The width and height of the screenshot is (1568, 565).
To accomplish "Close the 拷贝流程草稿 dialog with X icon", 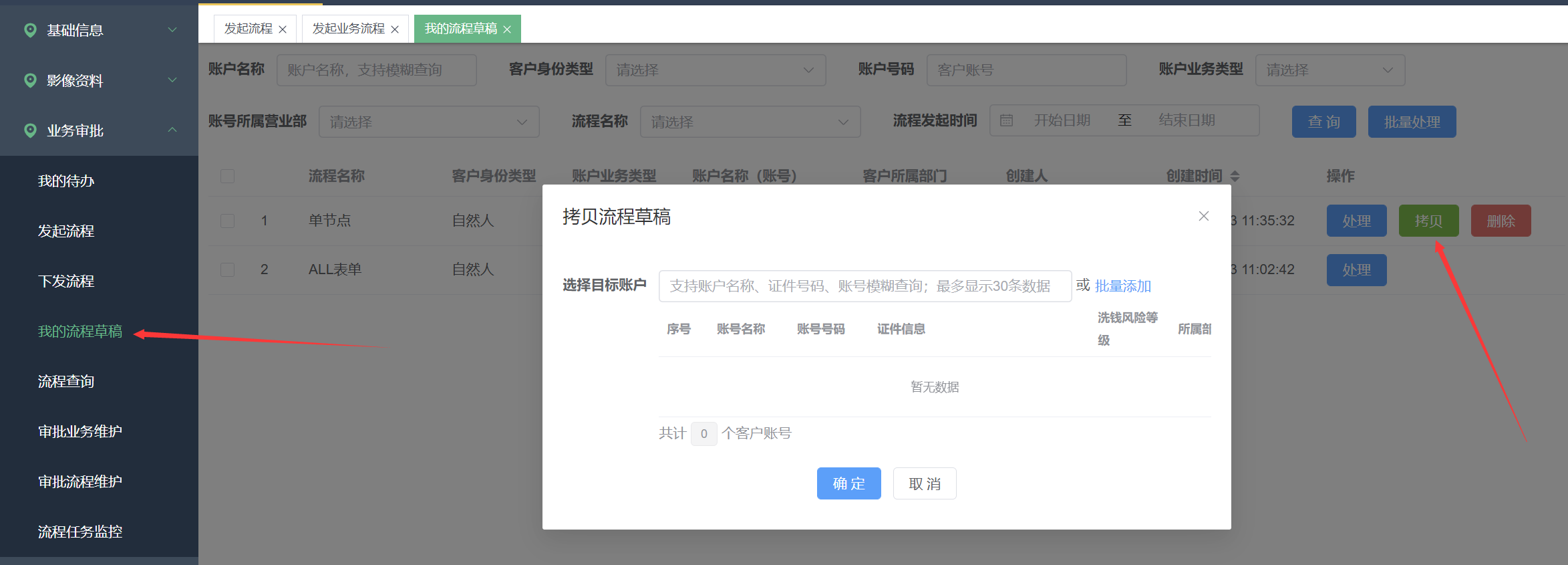I will click(x=1204, y=216).
